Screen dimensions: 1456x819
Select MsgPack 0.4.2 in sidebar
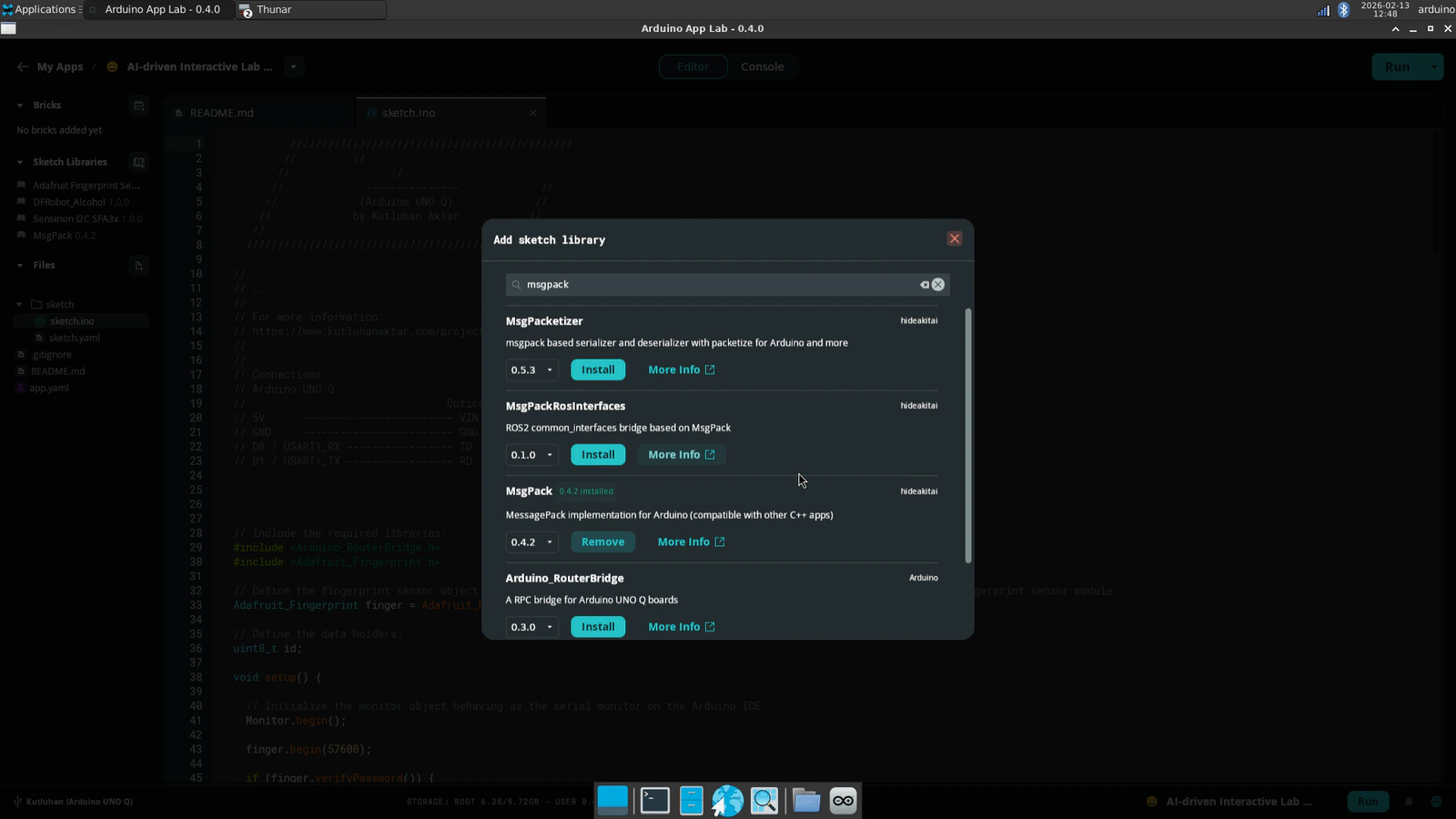click(64, 236)
